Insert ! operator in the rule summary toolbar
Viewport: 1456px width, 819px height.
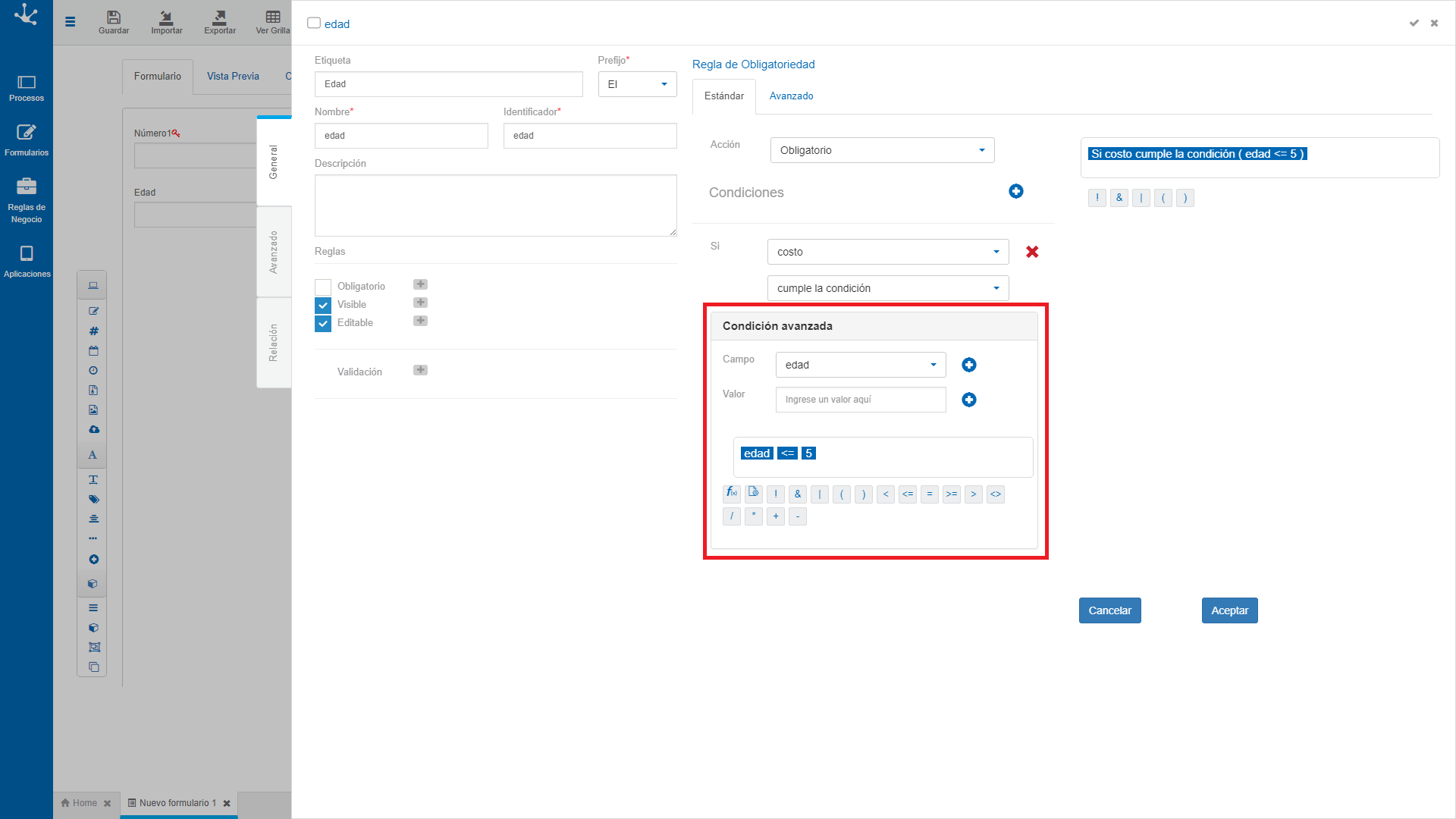1097,198
